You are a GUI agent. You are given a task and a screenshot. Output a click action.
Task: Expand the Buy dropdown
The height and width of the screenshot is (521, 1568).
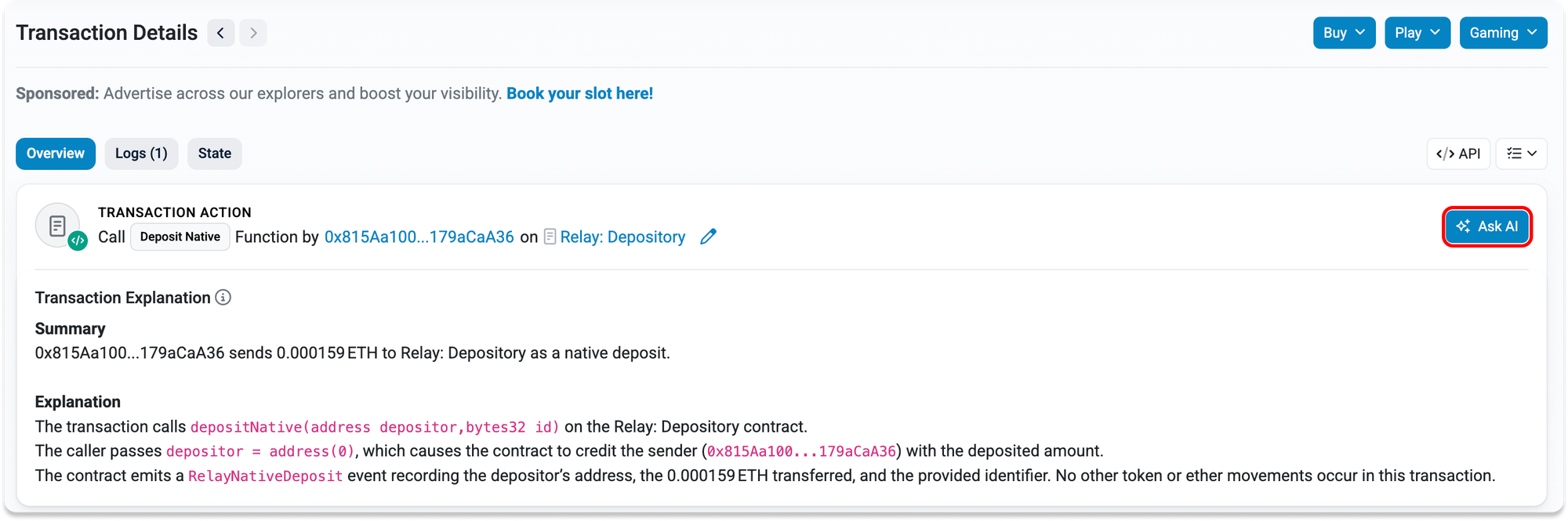click(x=1344, y=33)
